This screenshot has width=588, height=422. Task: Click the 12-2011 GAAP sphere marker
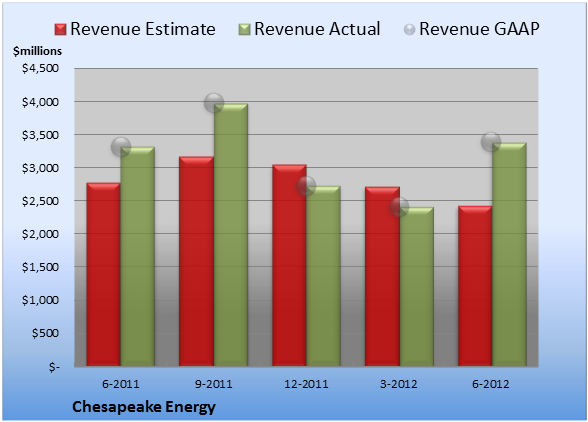click(x=306, y=186)
